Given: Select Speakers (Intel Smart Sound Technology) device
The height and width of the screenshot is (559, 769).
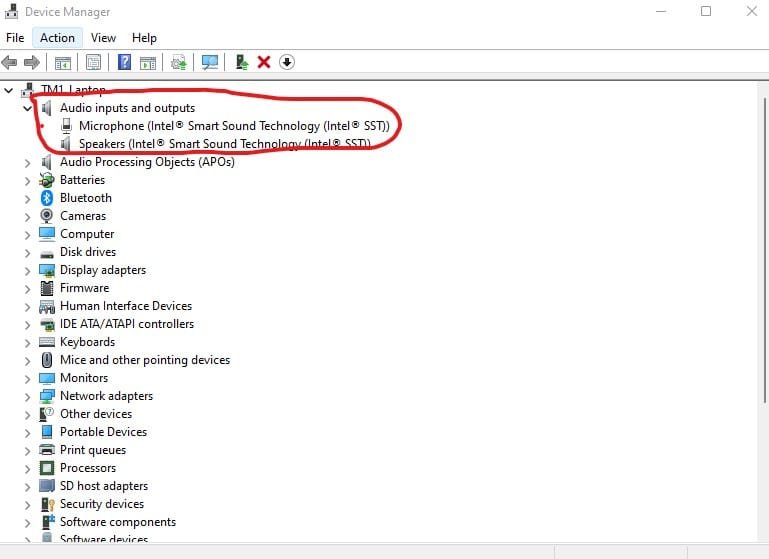Looking at the screenshot, I should click(225, 144).
